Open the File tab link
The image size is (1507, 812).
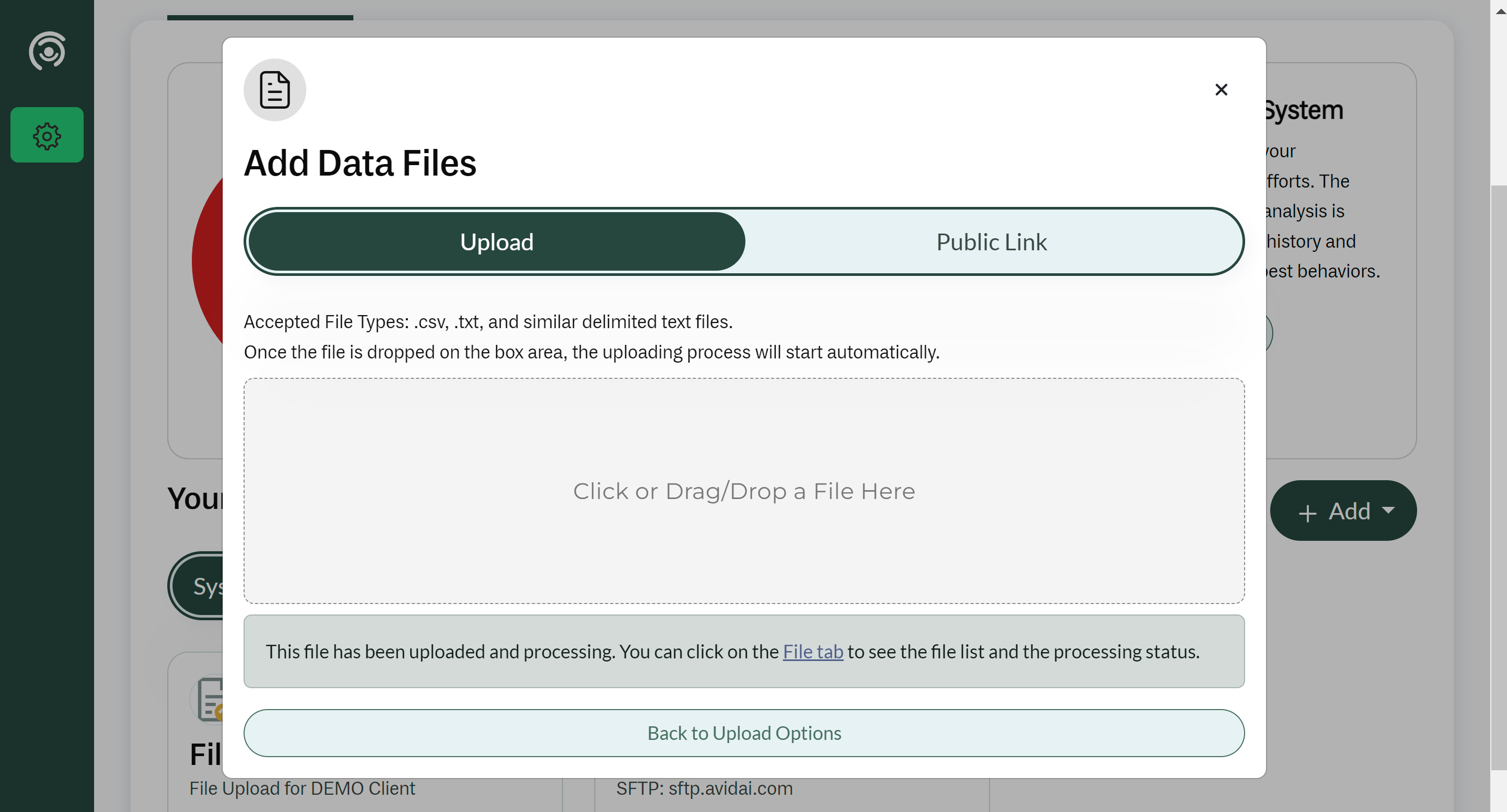click(x=813, y=651)
